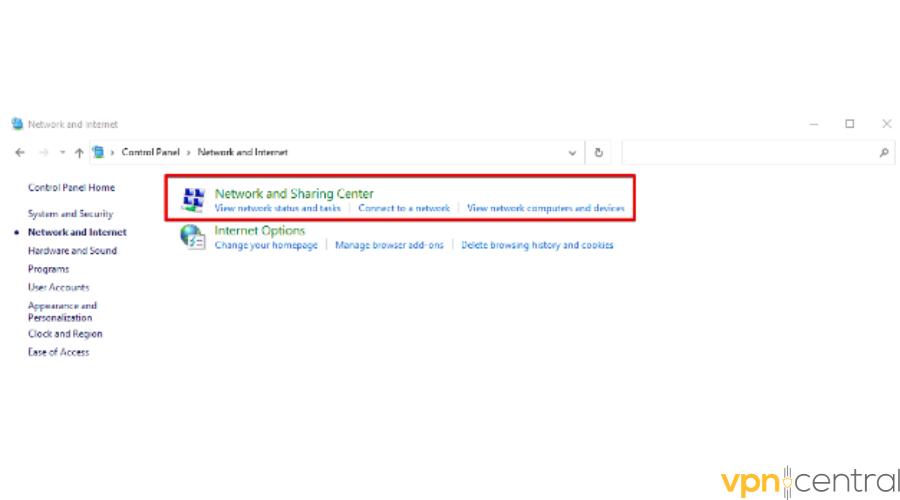Click the window title bar icon
This screenshot has width=900, height=500.
click(x=17, y=124)
